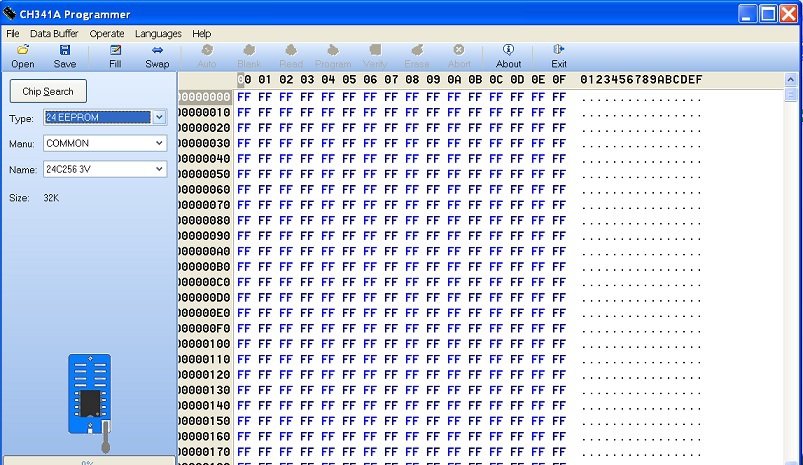Open the Data Buffer menu
Screen dimensions: 803x465
(x=54, y=33)
